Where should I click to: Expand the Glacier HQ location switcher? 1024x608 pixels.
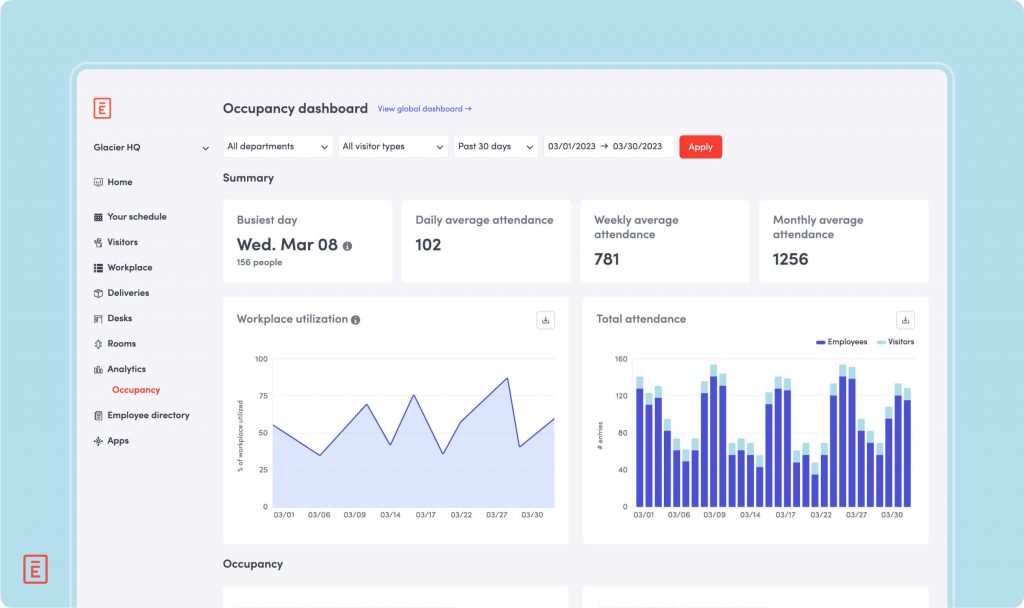pos(148,146)
